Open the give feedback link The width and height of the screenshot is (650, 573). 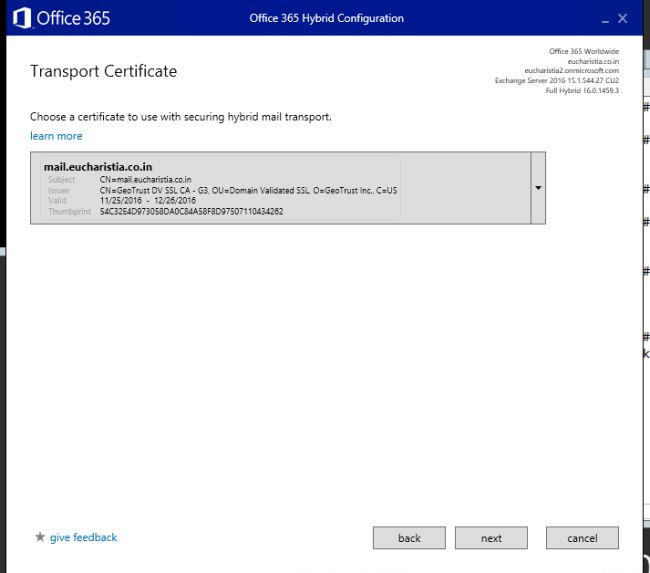click(x=83, y=537)
